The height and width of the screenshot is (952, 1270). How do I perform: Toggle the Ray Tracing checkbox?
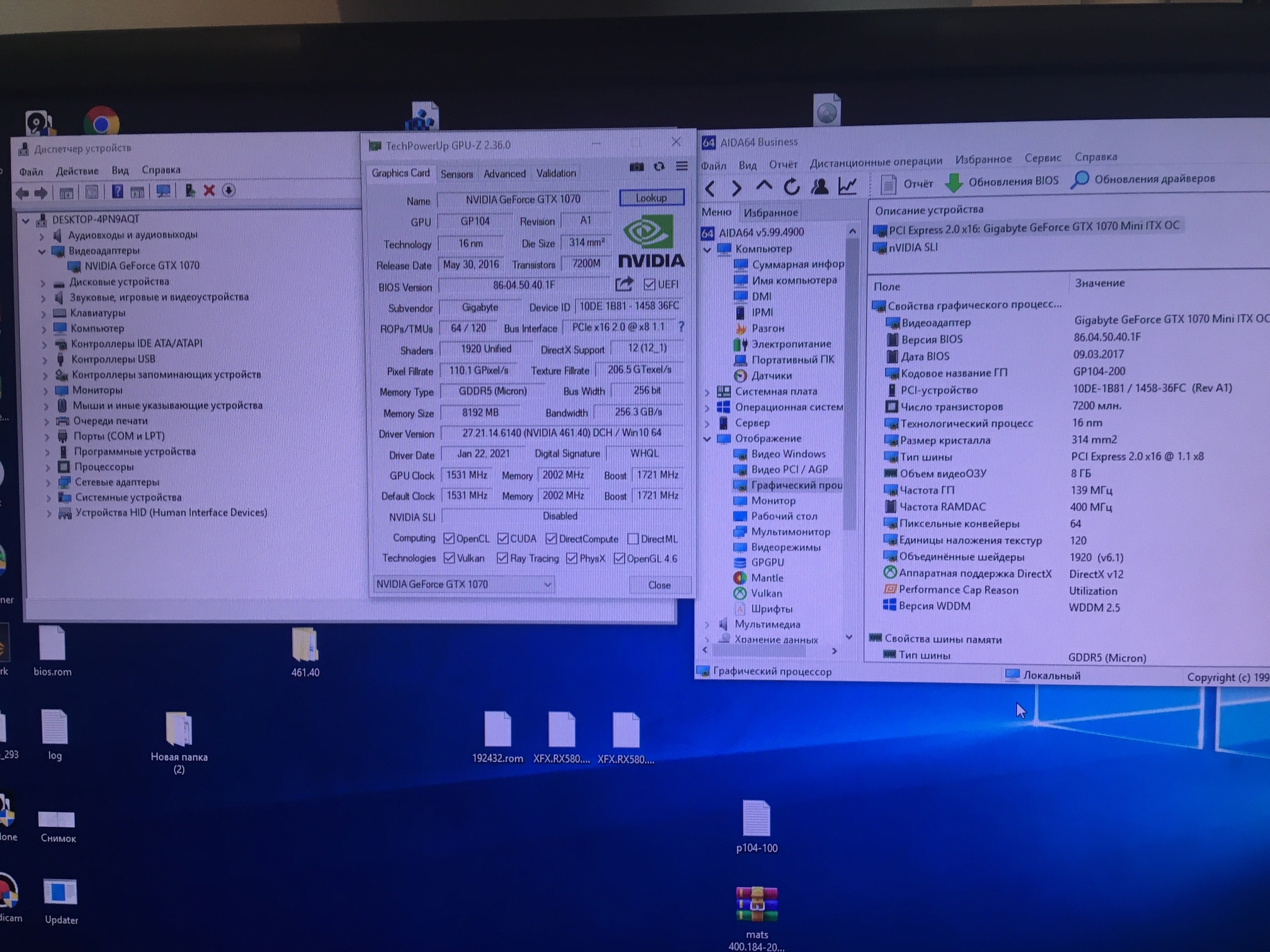coord(502,558)
